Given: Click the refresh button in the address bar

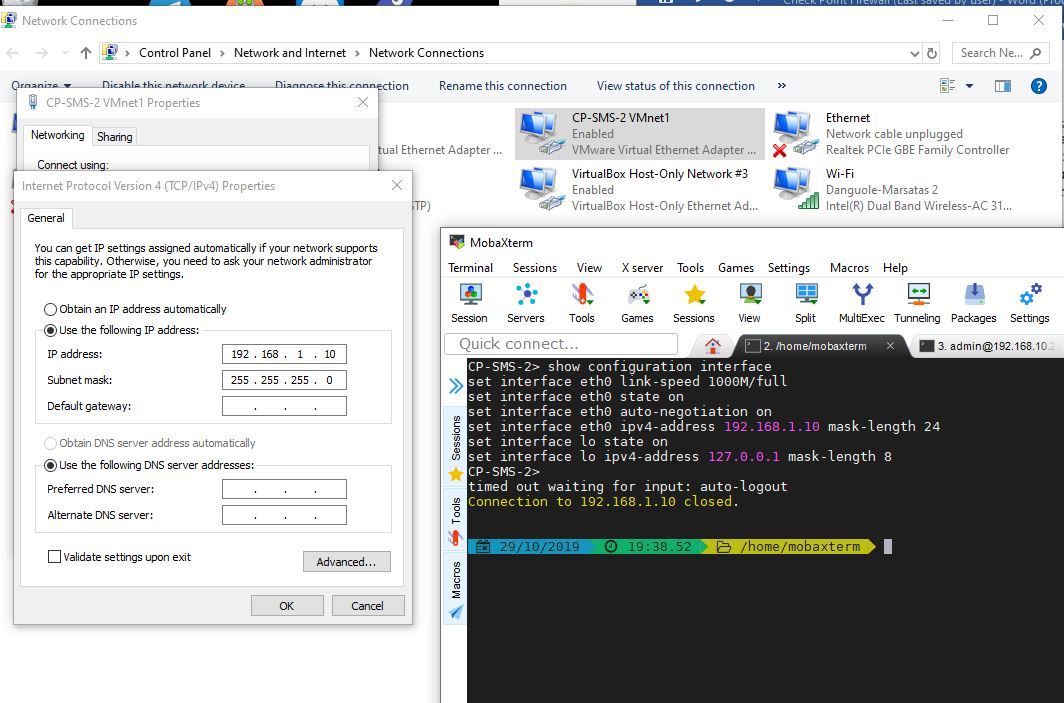Looking at the screenshot, I should [x=932, y=53].
